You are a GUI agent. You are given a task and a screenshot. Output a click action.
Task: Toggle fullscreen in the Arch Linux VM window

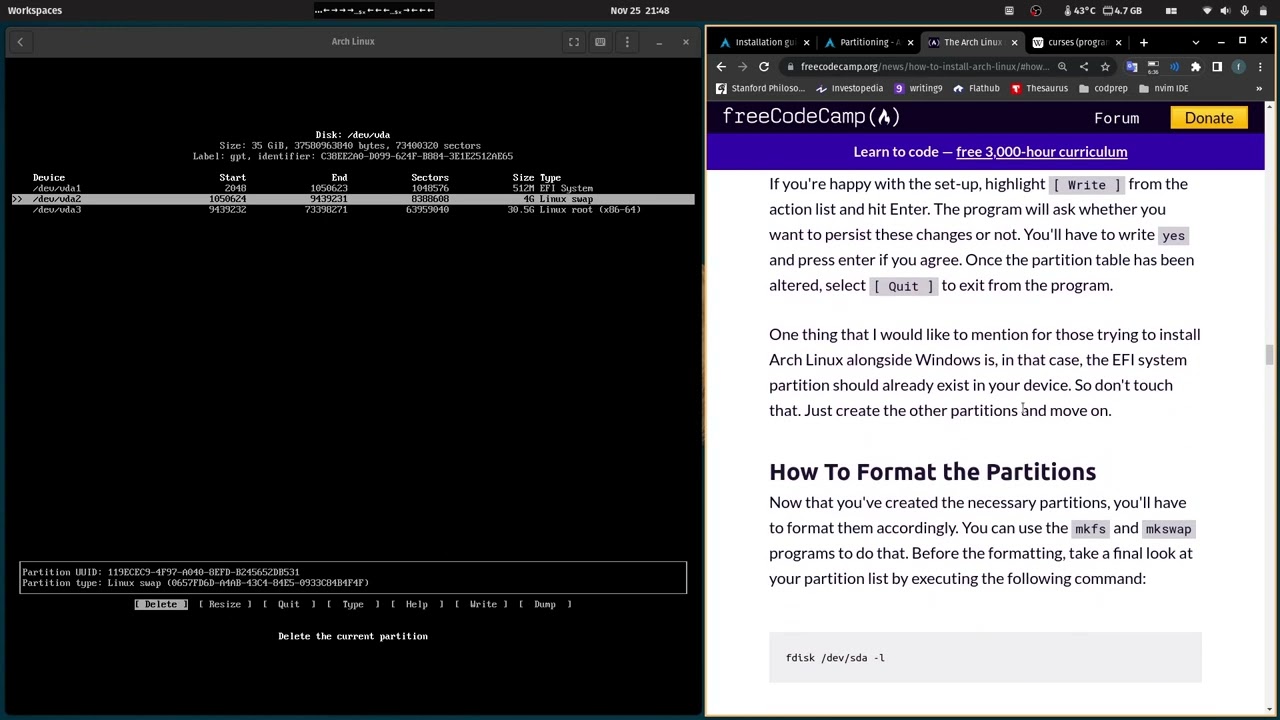click(x=574, y=42)
